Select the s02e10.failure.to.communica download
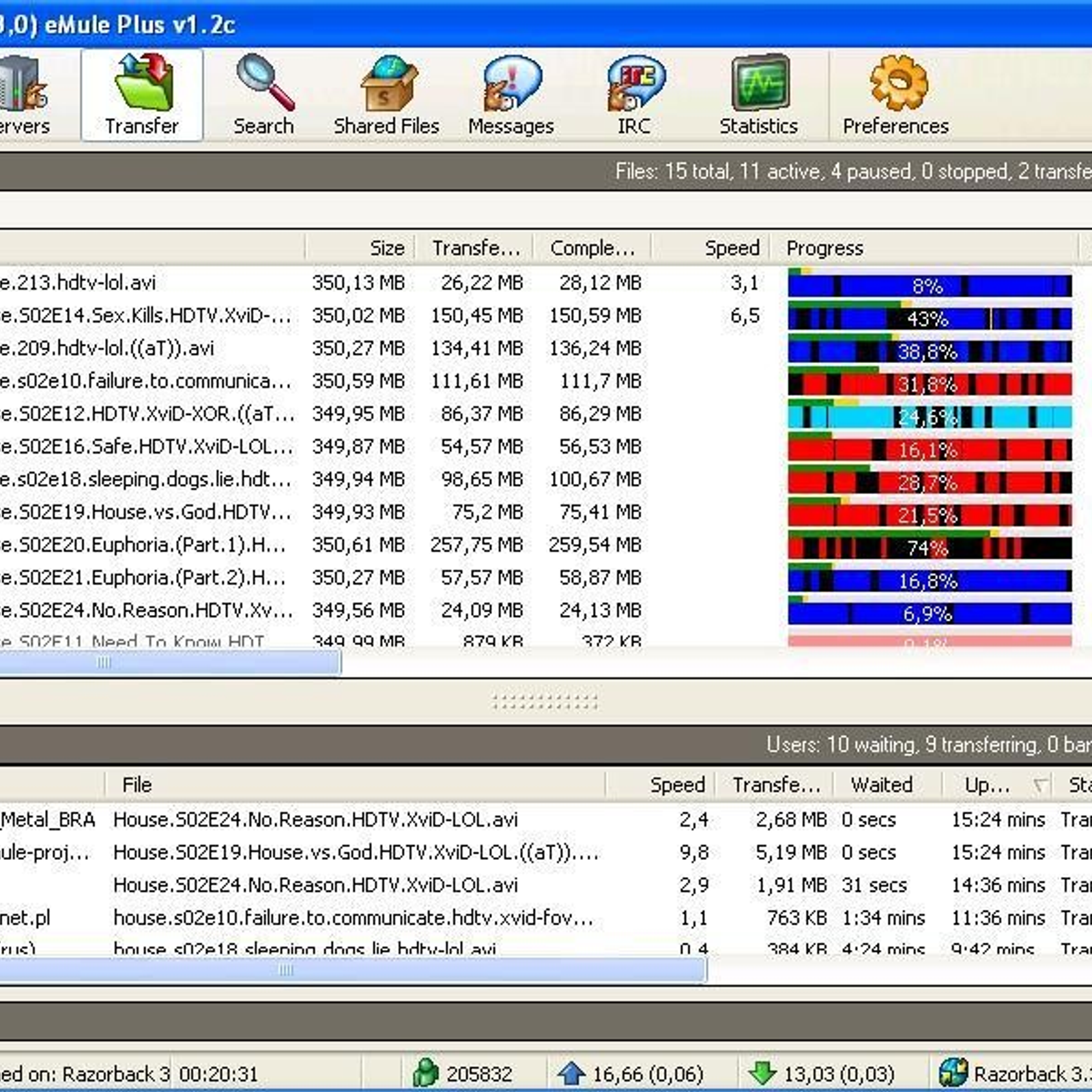The image size is (1092, 1092). 546,381
